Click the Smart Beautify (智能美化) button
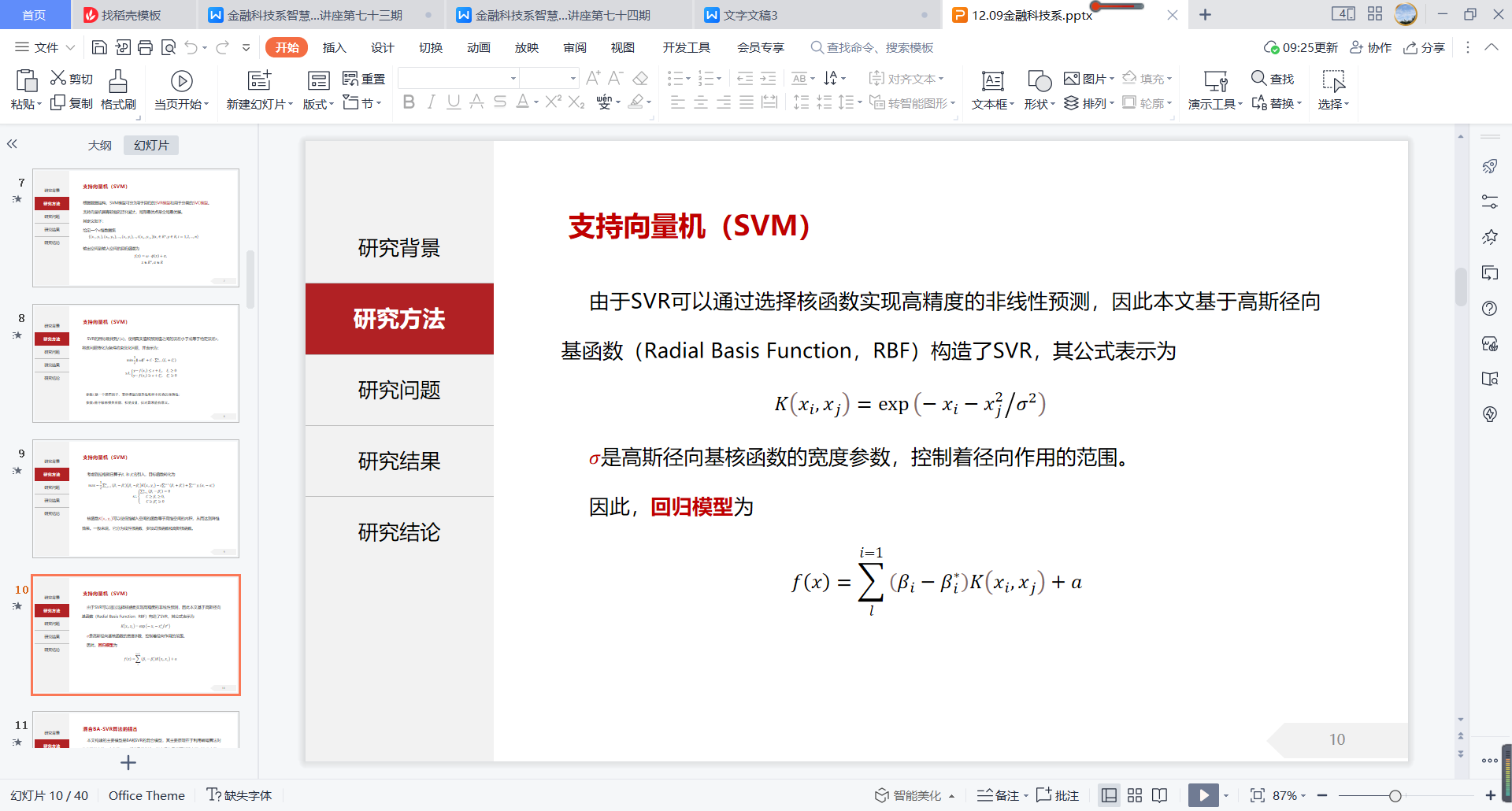Screen dimensions: 1512x811 (x=914, y=795)
